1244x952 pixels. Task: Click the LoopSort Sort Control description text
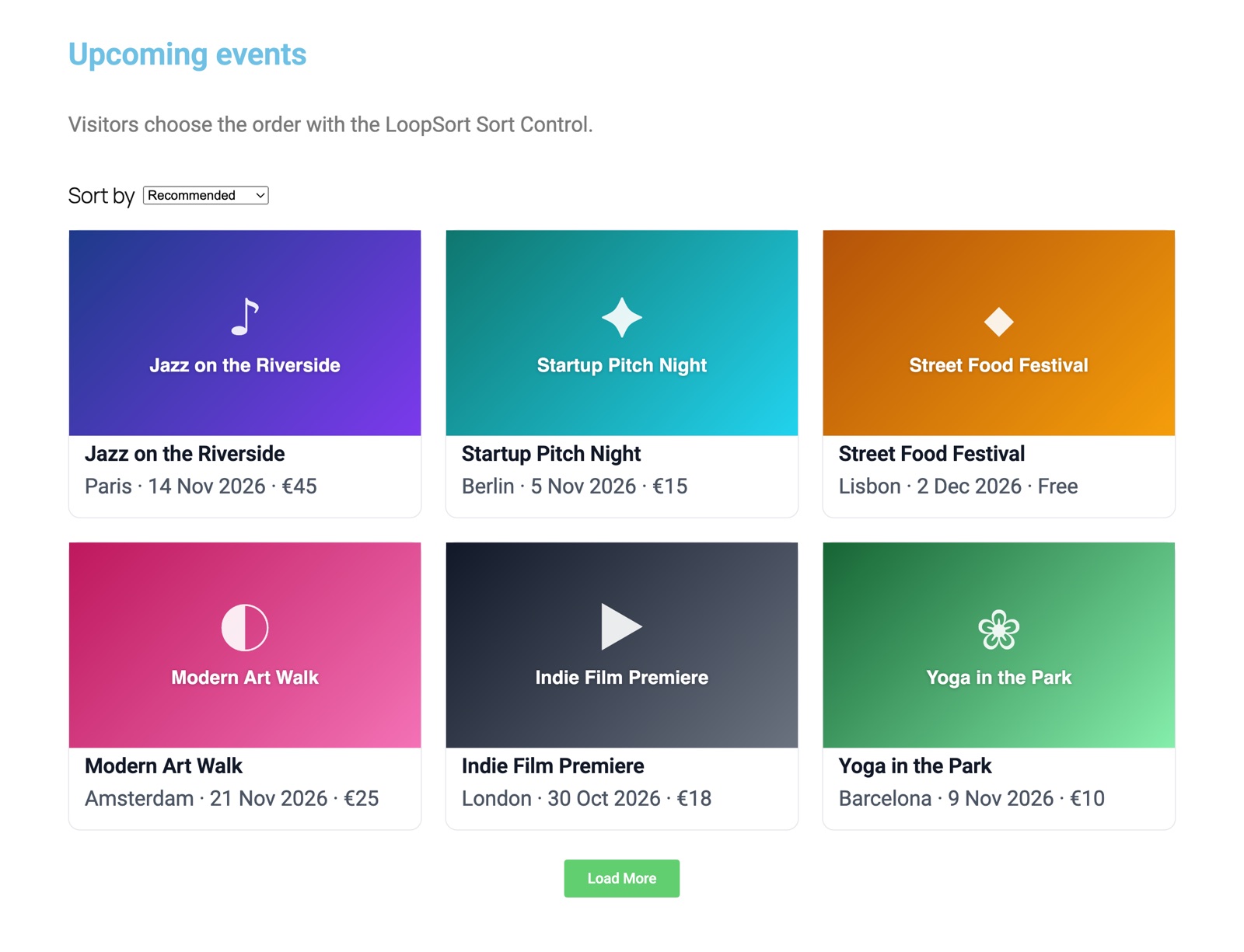(x=330, y=125)
